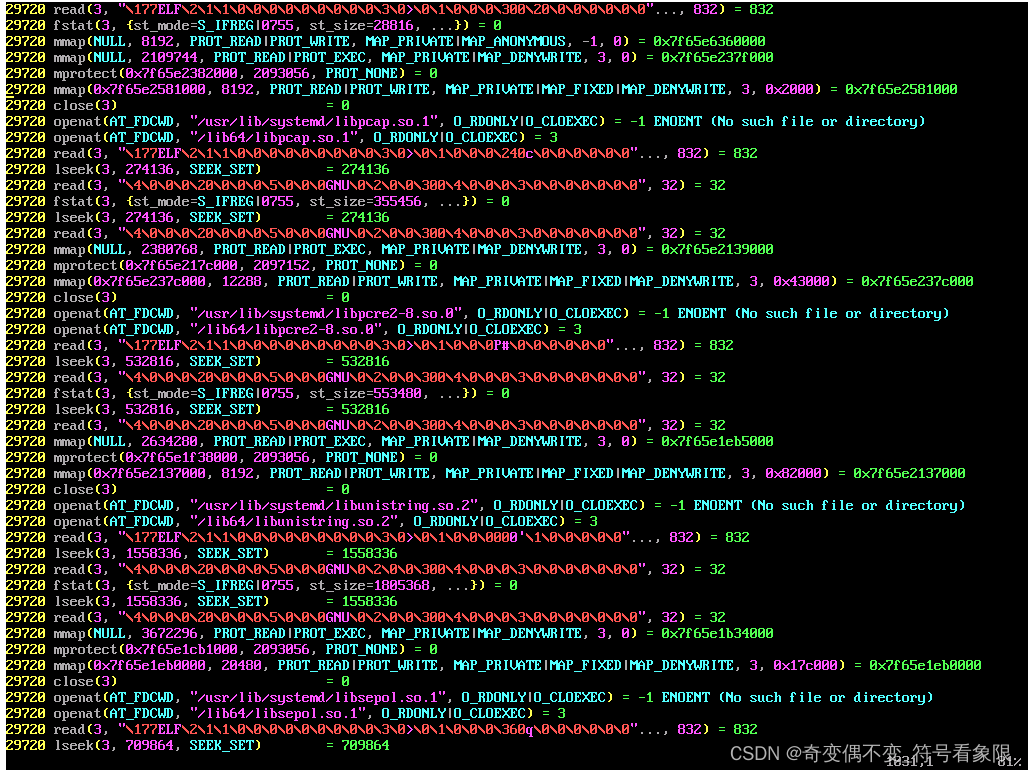Select the mmap line mapping 2380768 bytes

pos(389,250)
